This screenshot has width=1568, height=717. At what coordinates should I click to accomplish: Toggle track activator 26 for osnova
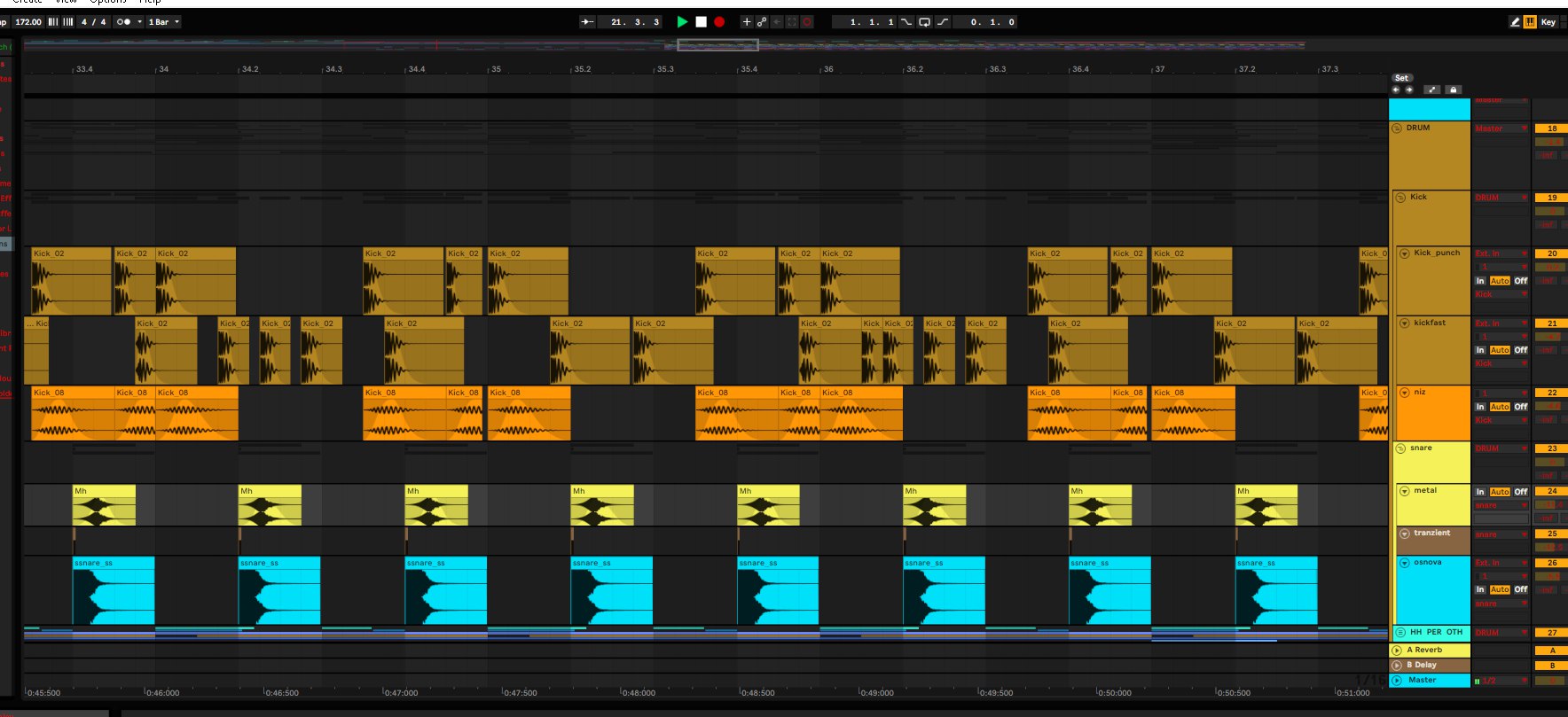click(x=1551, y=563)
